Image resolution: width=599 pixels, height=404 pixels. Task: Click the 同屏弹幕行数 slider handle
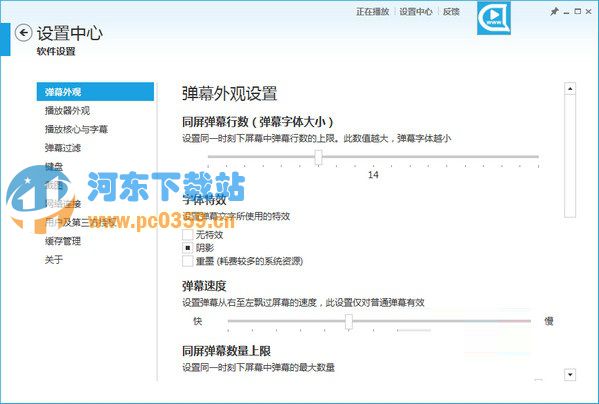[x=318, y=157]
